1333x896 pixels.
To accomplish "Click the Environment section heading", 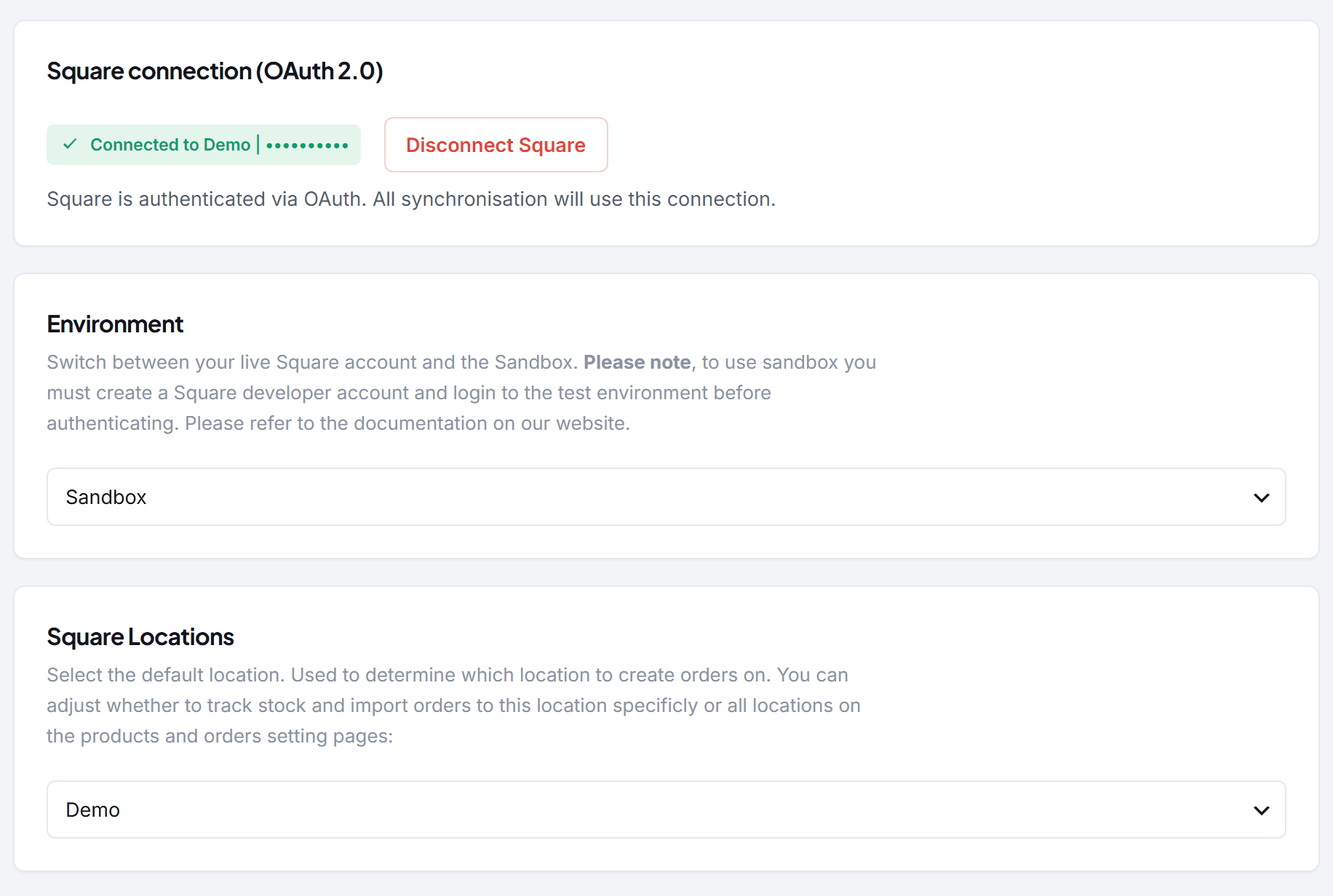I will 115,324.
